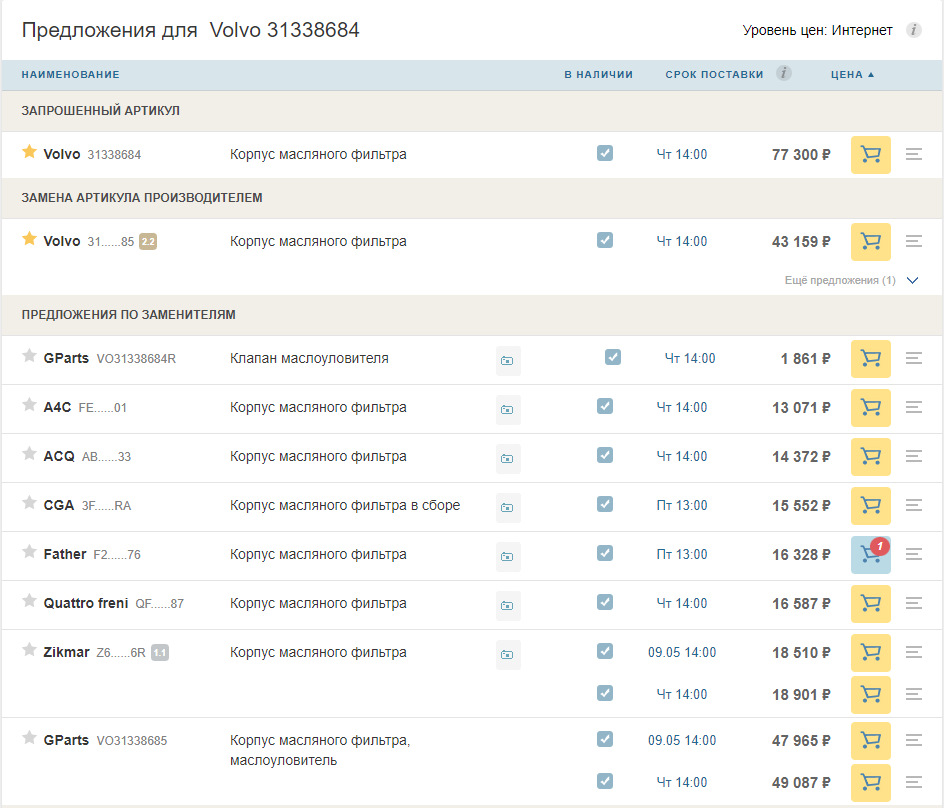Expand Ещё предложения (1) chevron
The image size is (944, 808).
click(x=912, y=281)
